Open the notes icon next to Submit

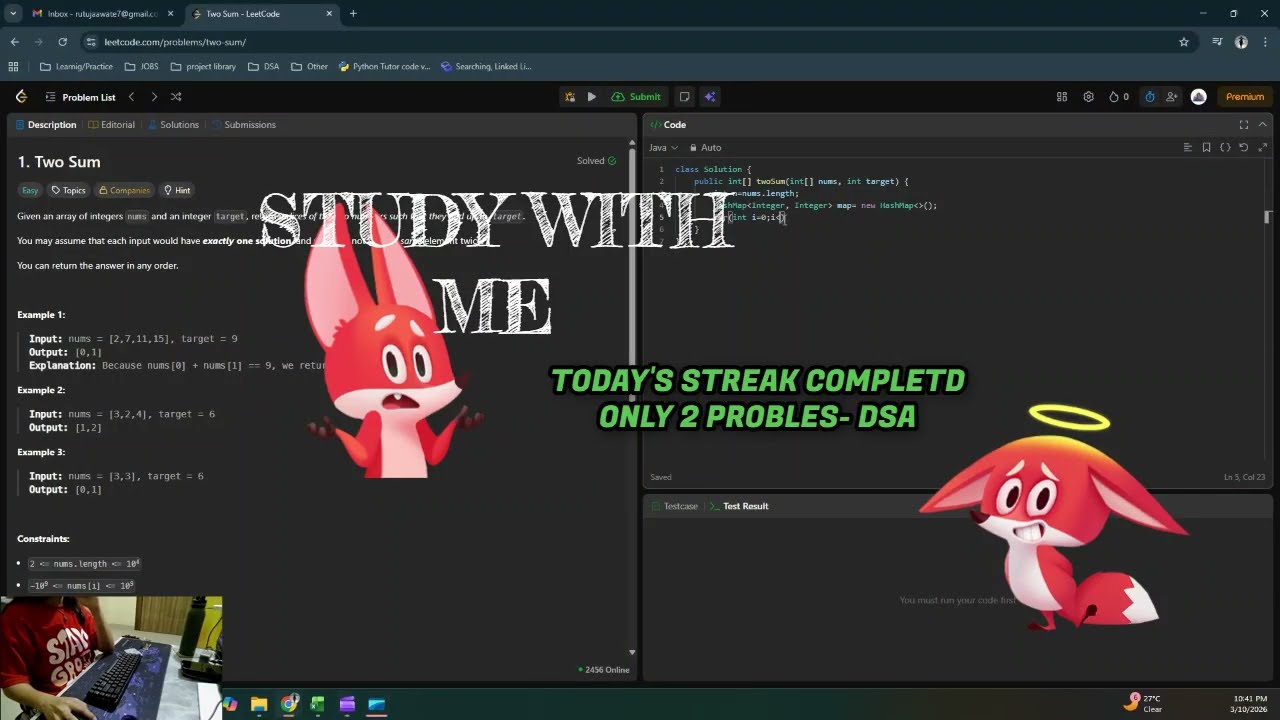click(684, 97)
